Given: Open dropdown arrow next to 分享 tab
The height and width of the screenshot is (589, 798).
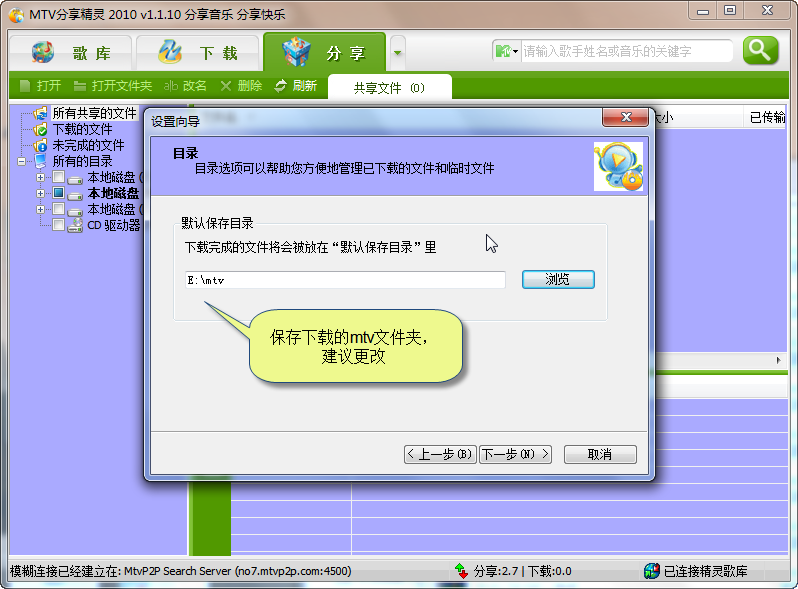Looking at the screenshot, I should pos(397,52).
